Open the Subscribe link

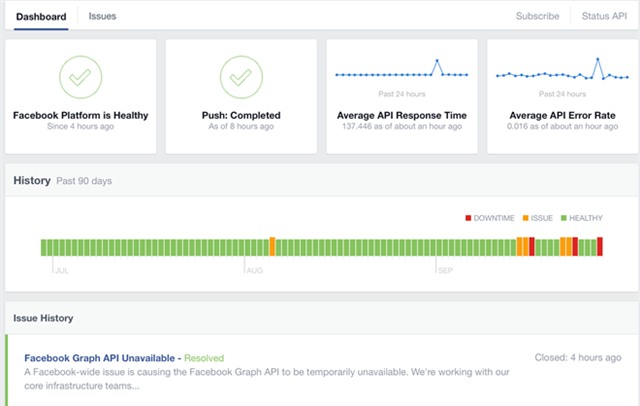coord(538,17)
